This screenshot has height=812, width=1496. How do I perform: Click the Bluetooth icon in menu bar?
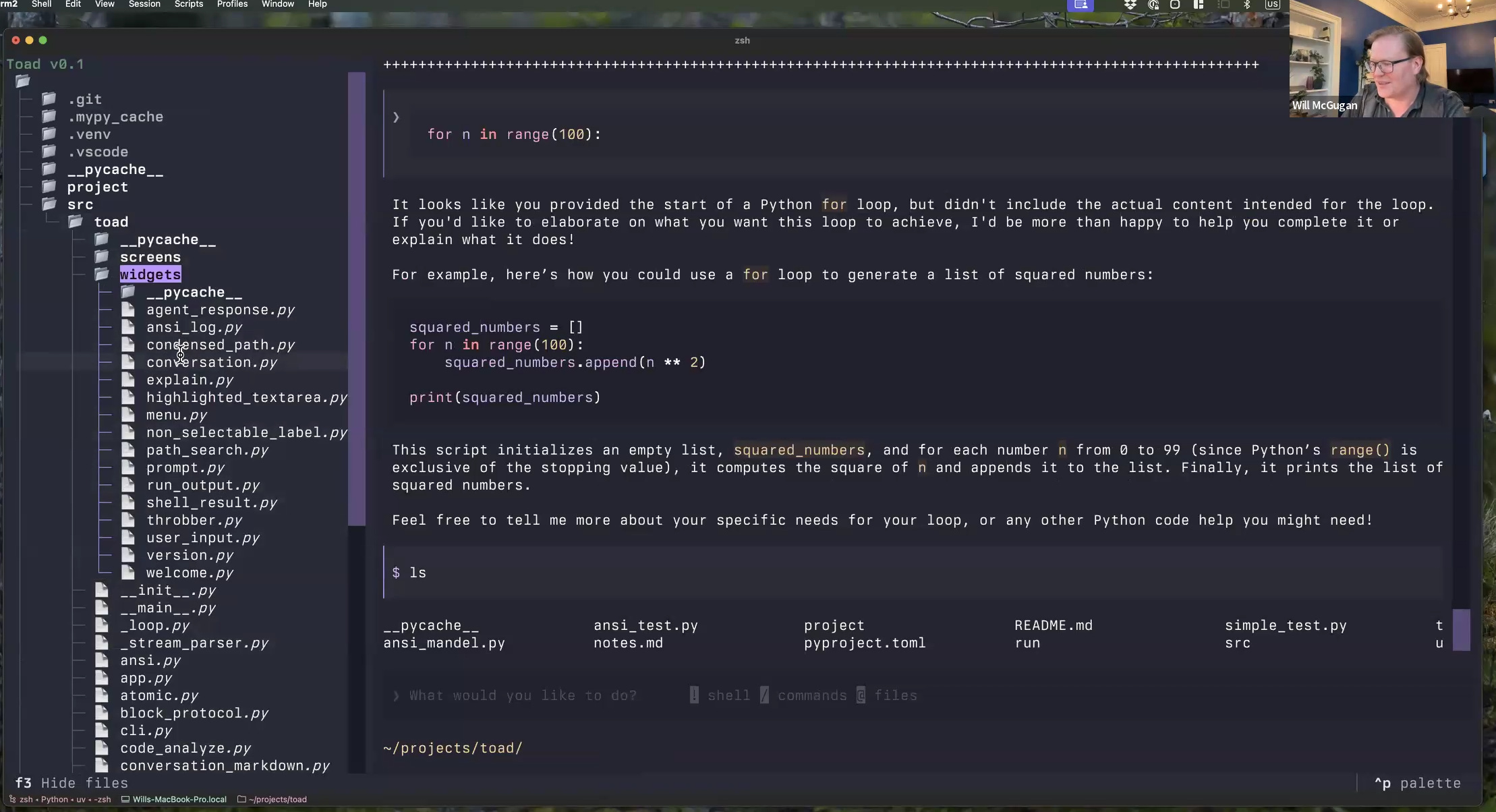[x=1246, y=5]
